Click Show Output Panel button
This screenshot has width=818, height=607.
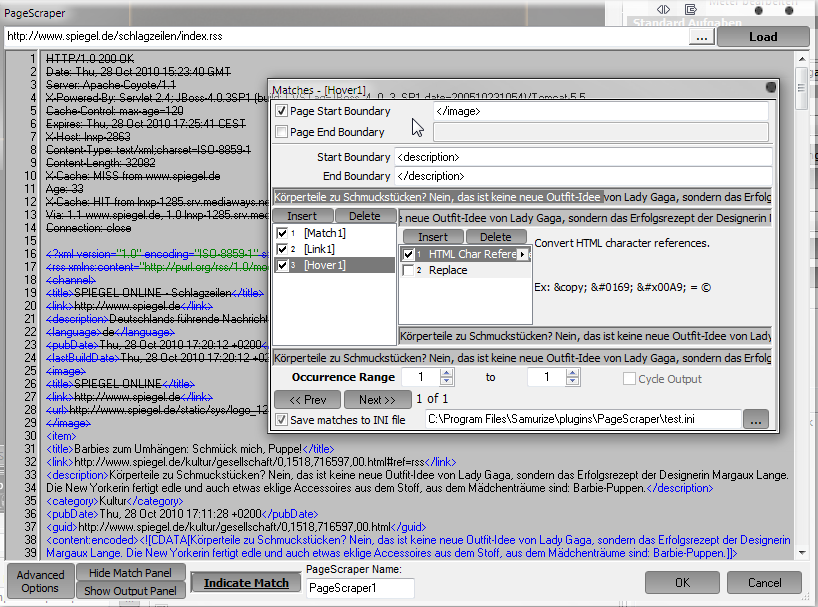click(x=130, y=591)
